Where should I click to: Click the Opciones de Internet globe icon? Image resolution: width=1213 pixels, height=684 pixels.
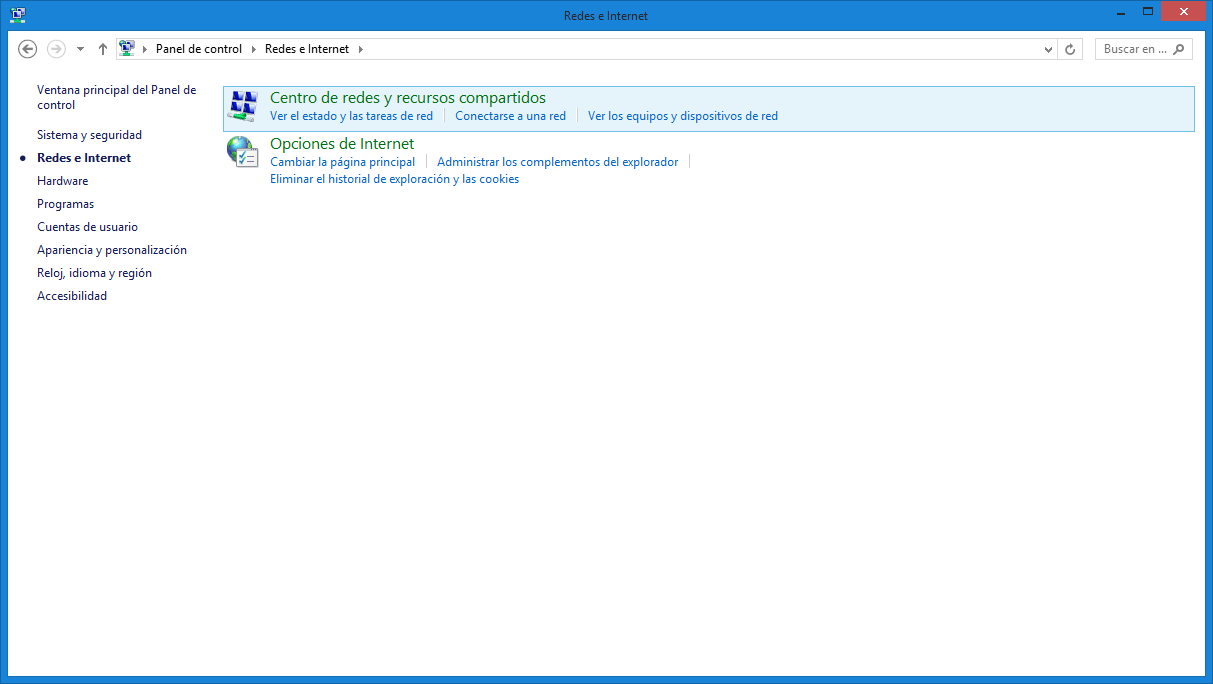tap(243, 152)
